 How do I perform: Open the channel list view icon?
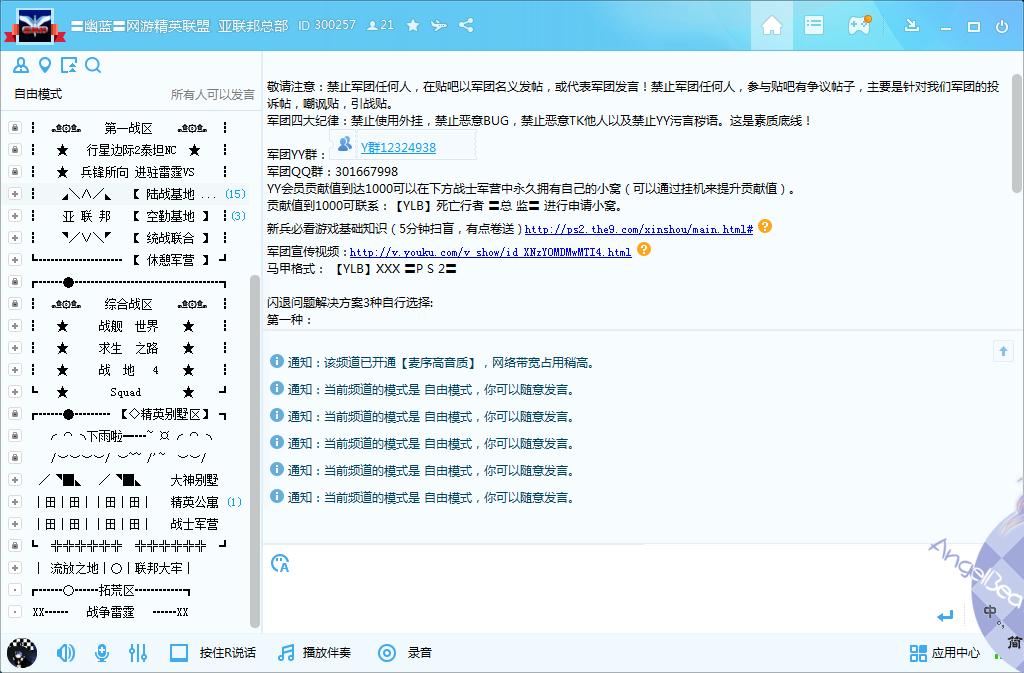814,25
